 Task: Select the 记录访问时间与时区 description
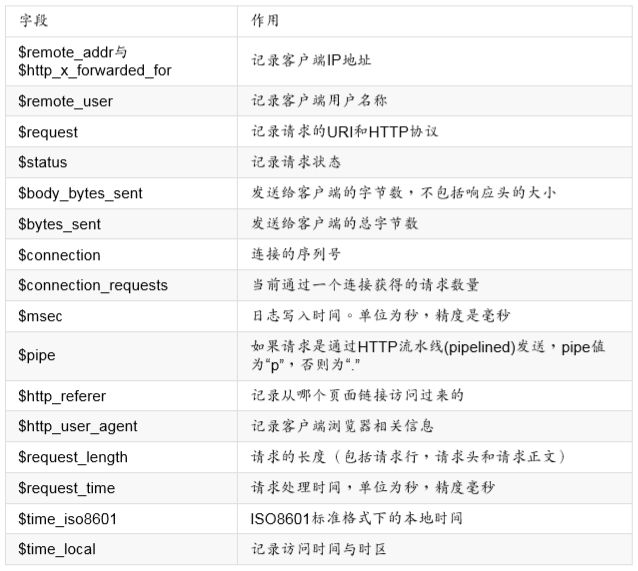coord(318,549)
